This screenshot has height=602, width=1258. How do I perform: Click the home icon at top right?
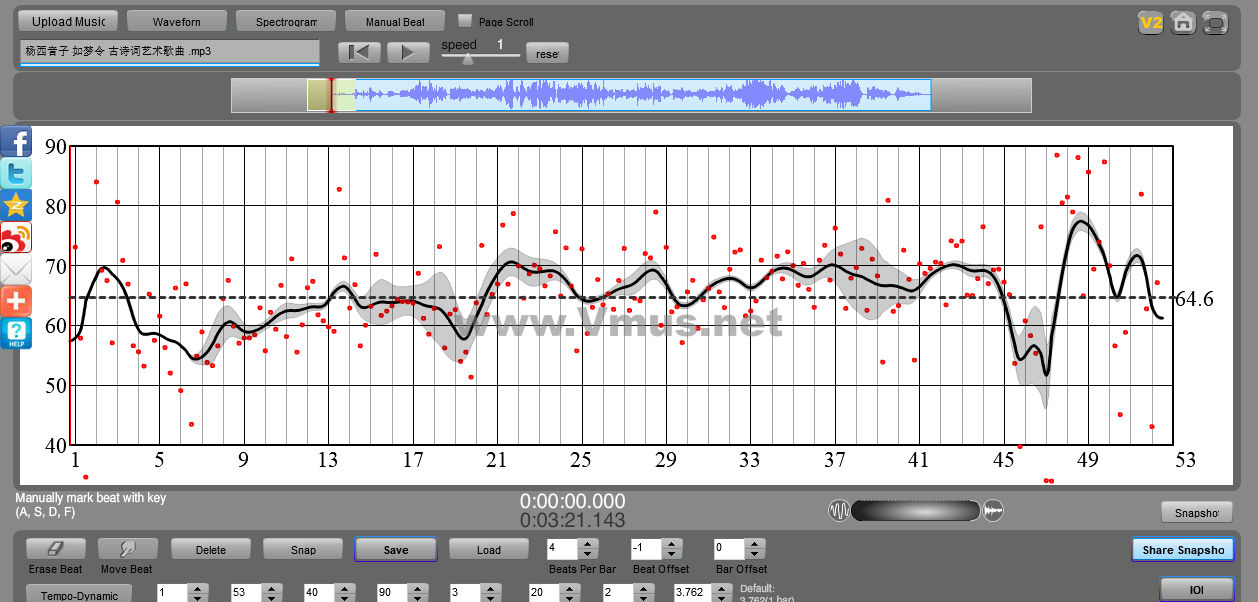(1183, 22)
